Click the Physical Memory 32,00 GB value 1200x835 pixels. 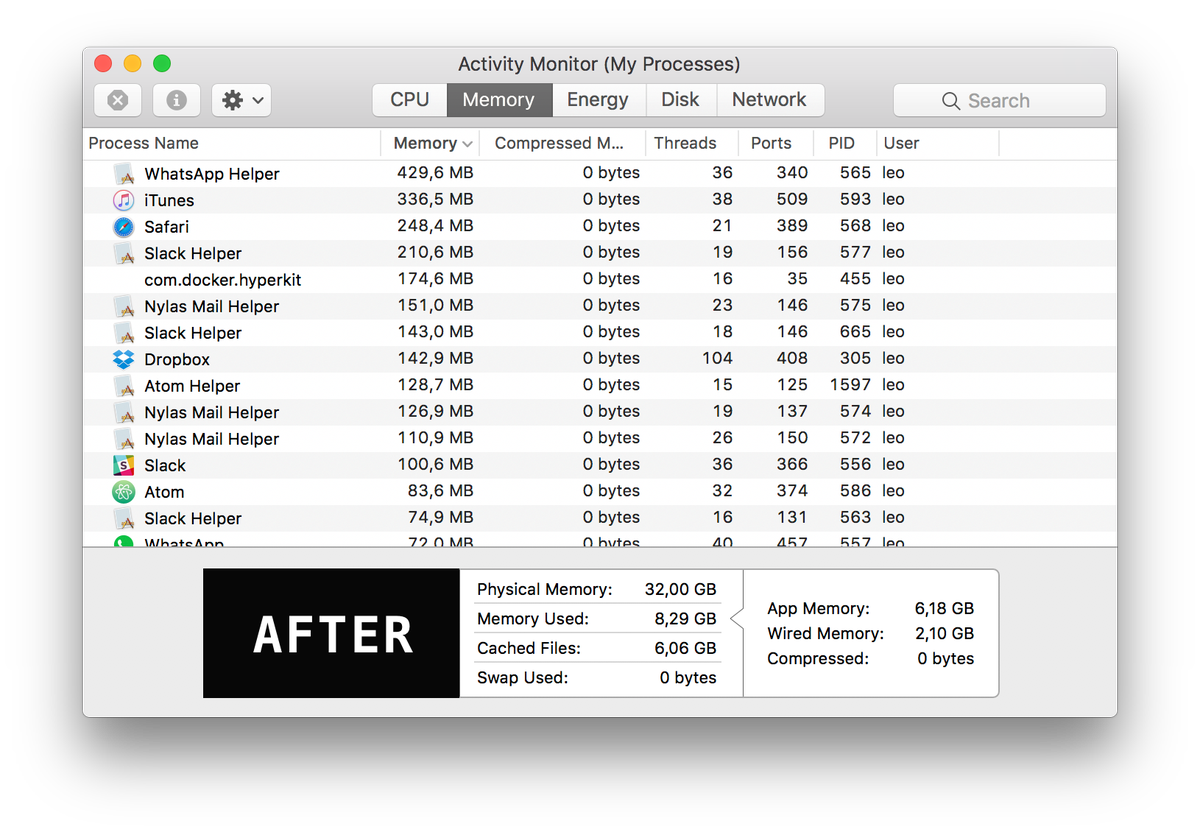tap(680, 589)
